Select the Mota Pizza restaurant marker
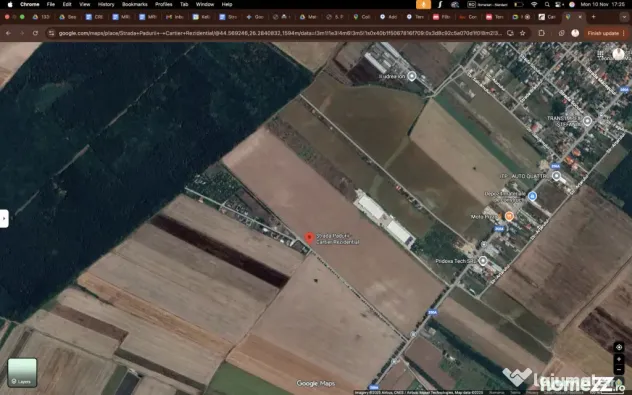632x395 pixels. pos(509,216)
